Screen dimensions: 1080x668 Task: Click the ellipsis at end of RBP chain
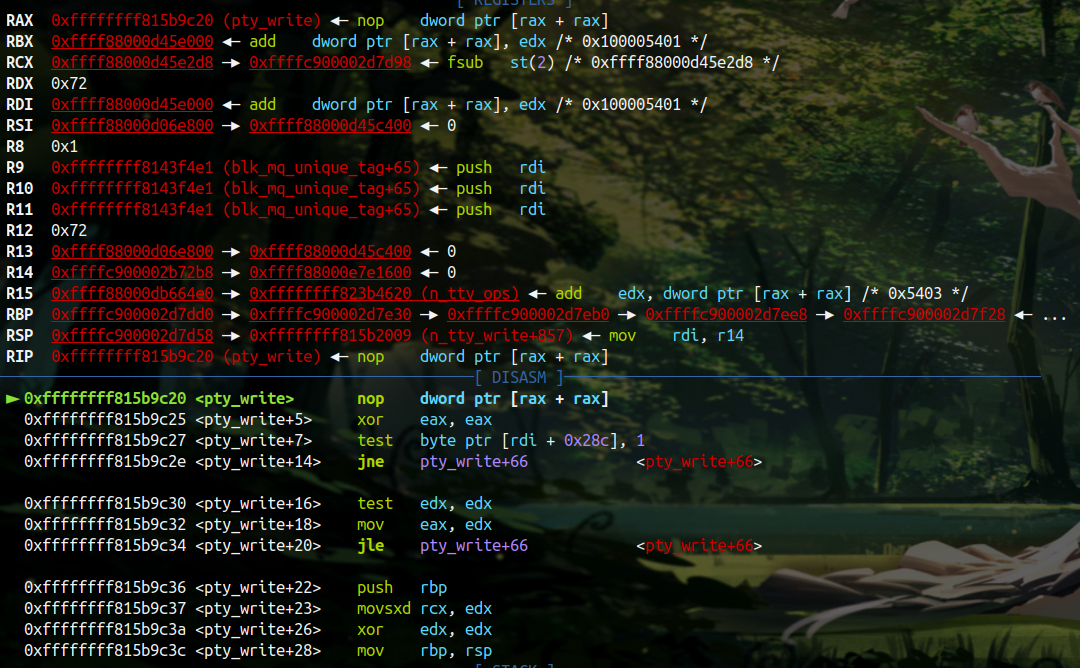[x=1054, y=315]
